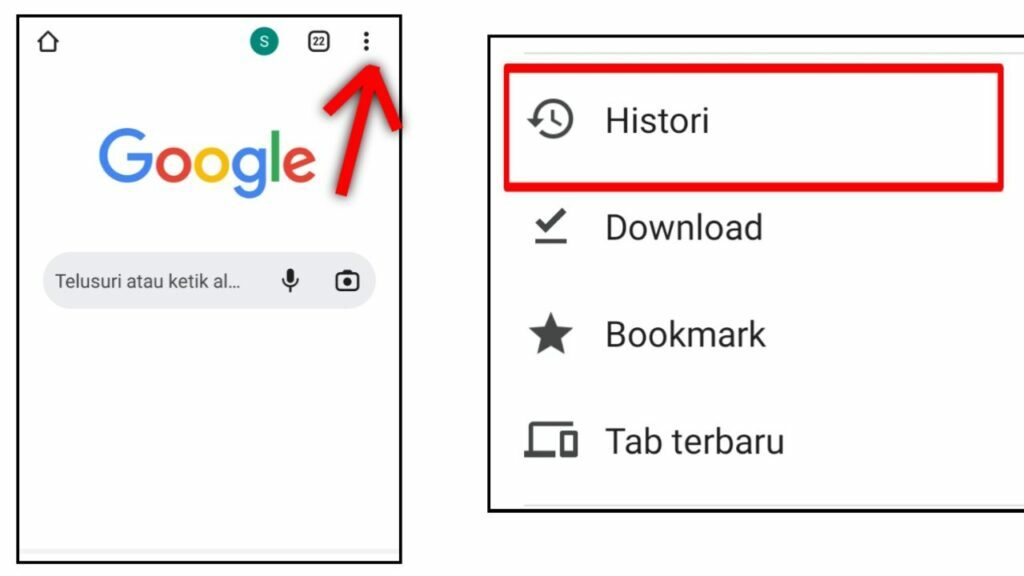Open the three-dot Chrome menu
This screenshot has height=576, width=1024.
(366, 42)
